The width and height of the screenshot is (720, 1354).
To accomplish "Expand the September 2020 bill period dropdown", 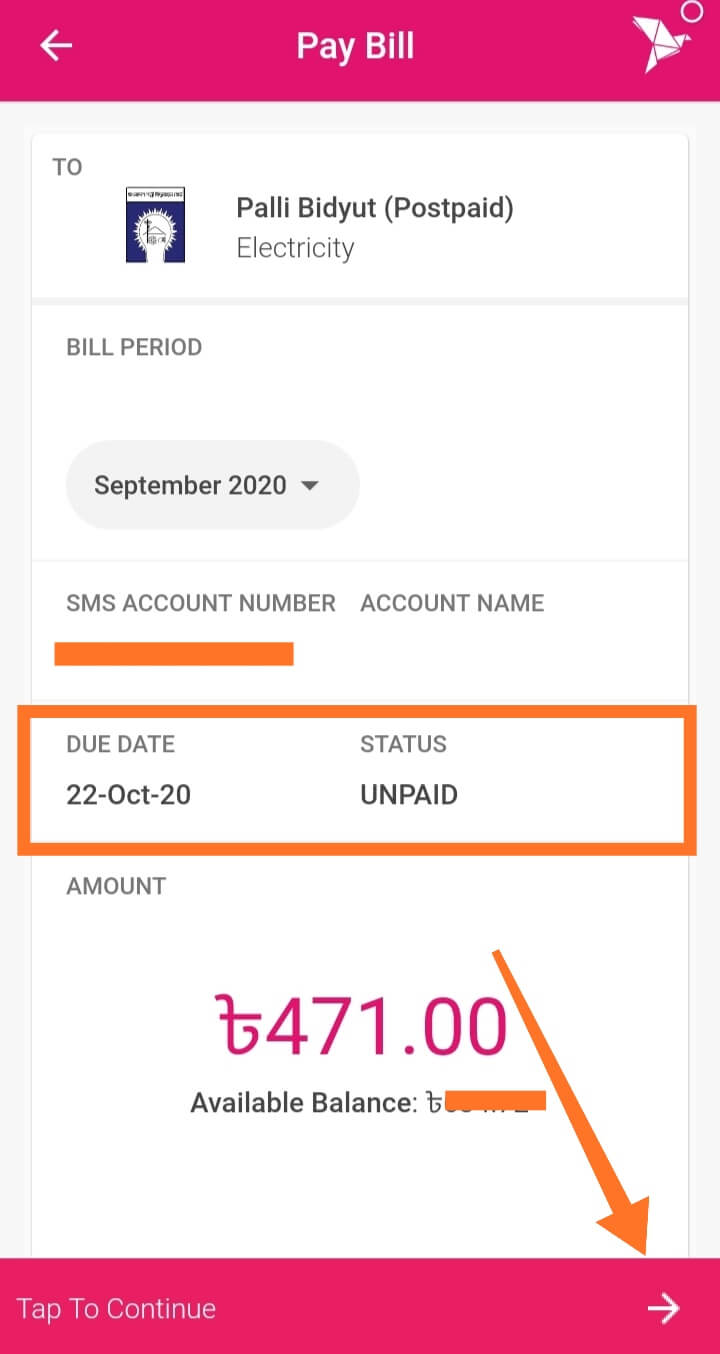I will tap(212, 485).
